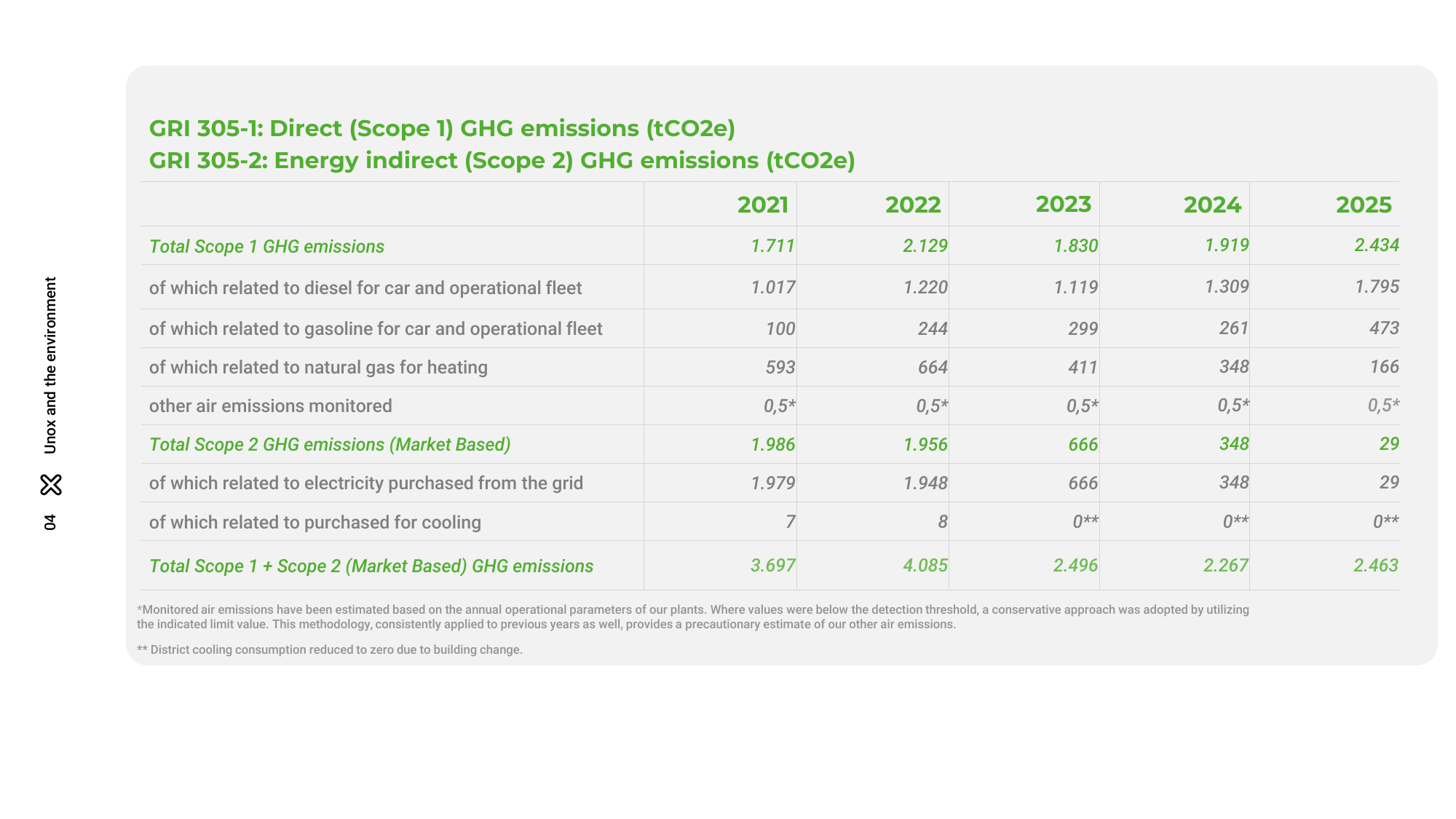Select 'Total Scope 2 GHG emissions (Market Based)' label

330,445
